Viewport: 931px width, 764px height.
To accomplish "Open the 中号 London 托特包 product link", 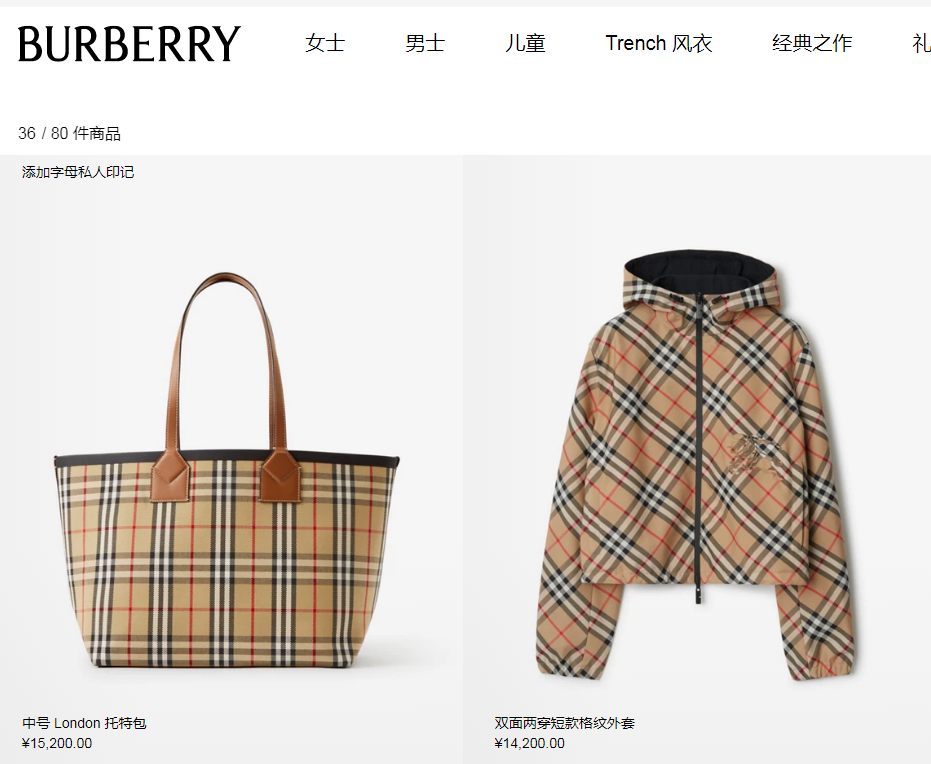I will click(x=84, y=723).
